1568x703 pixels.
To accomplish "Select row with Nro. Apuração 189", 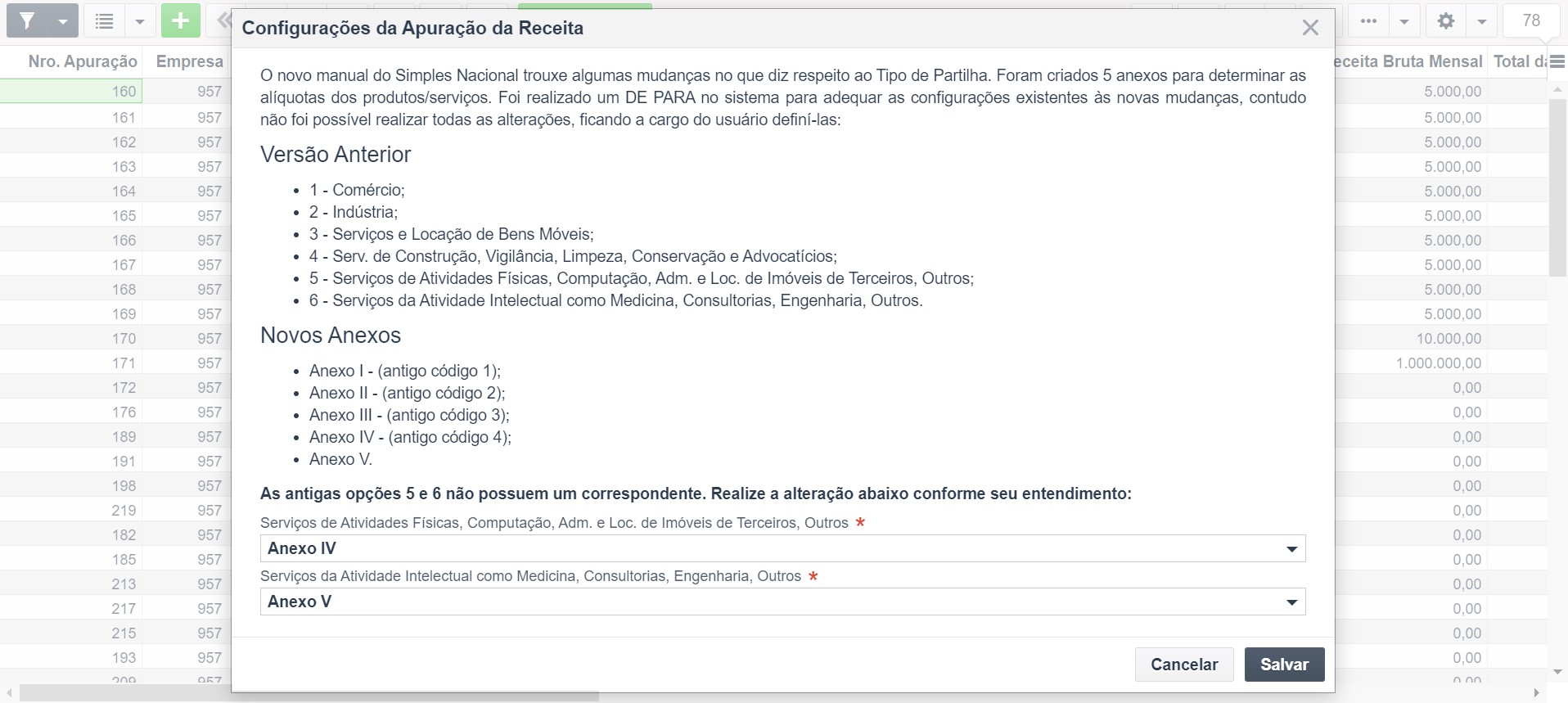I will coord(71,436).
